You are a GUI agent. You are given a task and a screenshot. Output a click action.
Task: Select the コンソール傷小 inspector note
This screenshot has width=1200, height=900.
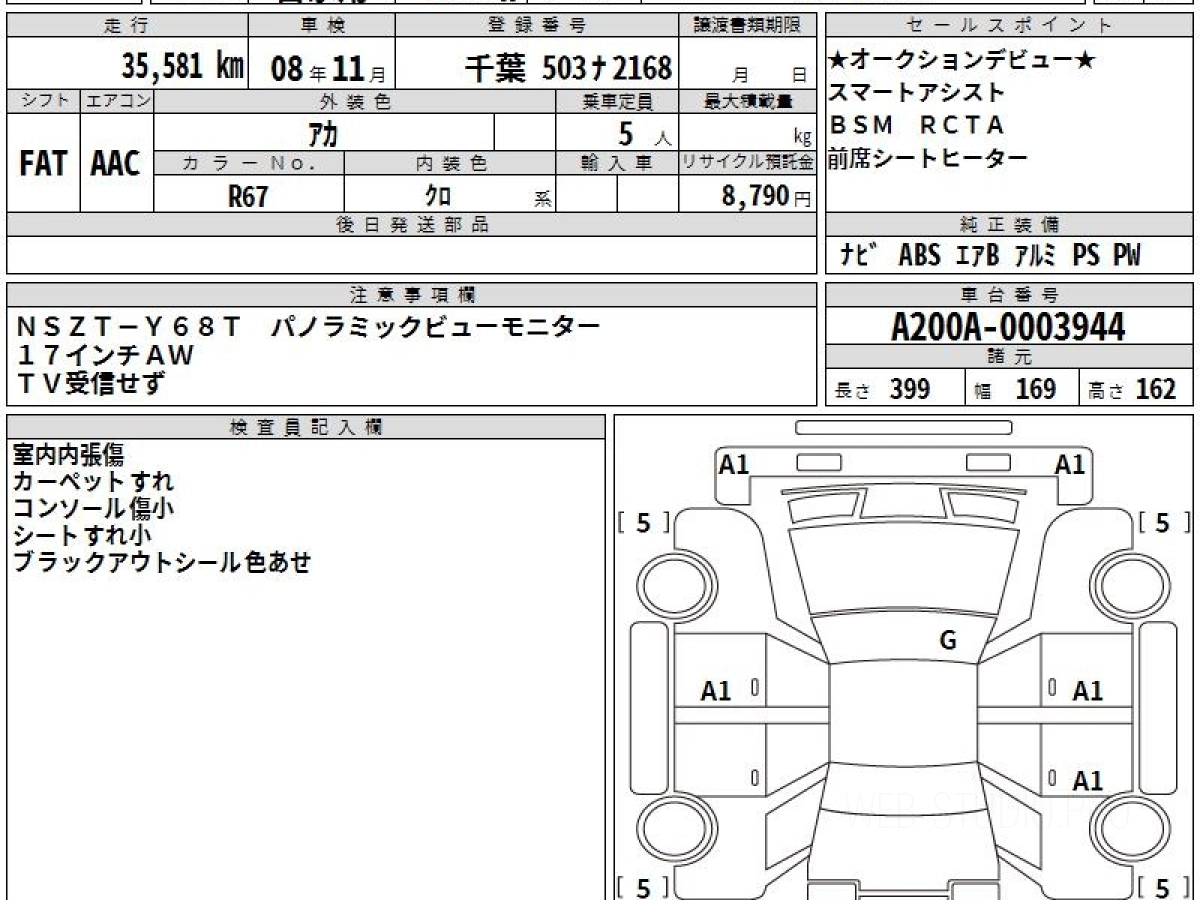pos(93,509)
